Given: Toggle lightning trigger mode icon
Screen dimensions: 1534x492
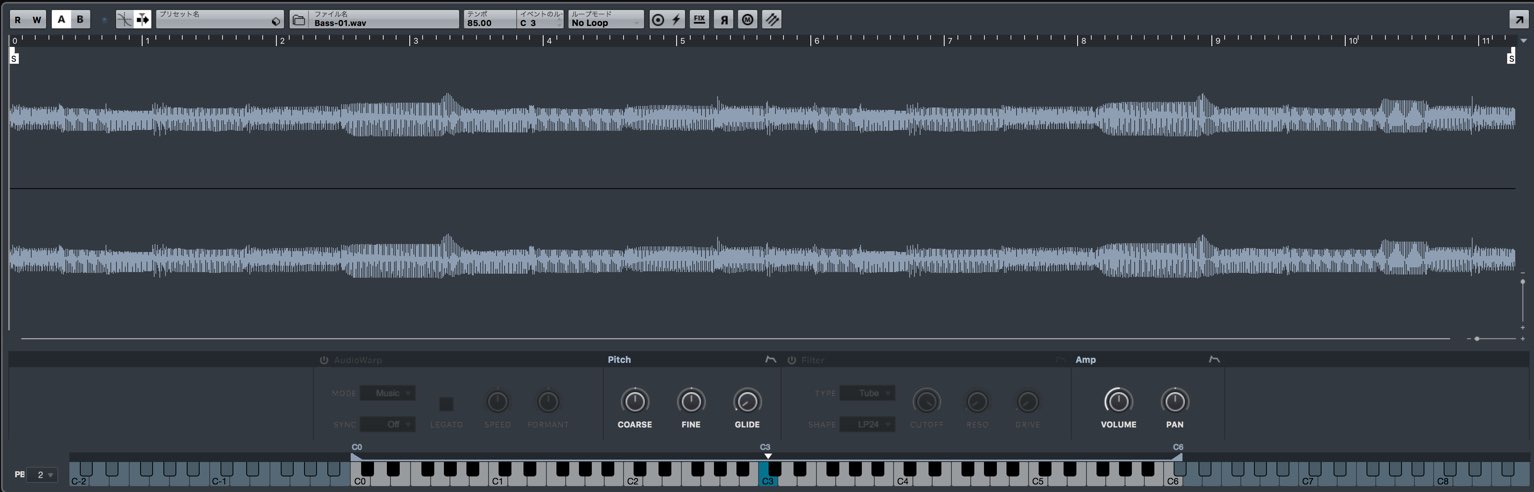Looking at the screenshot, I should [x=676, y=20].
